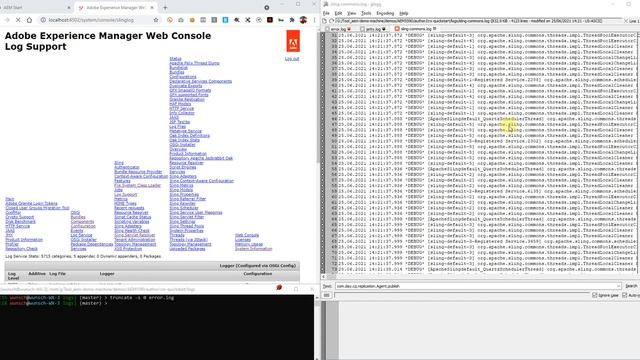Screen dimensions: 640x360
Task: Click the Logger column header
Action: [x=107, y=274]
